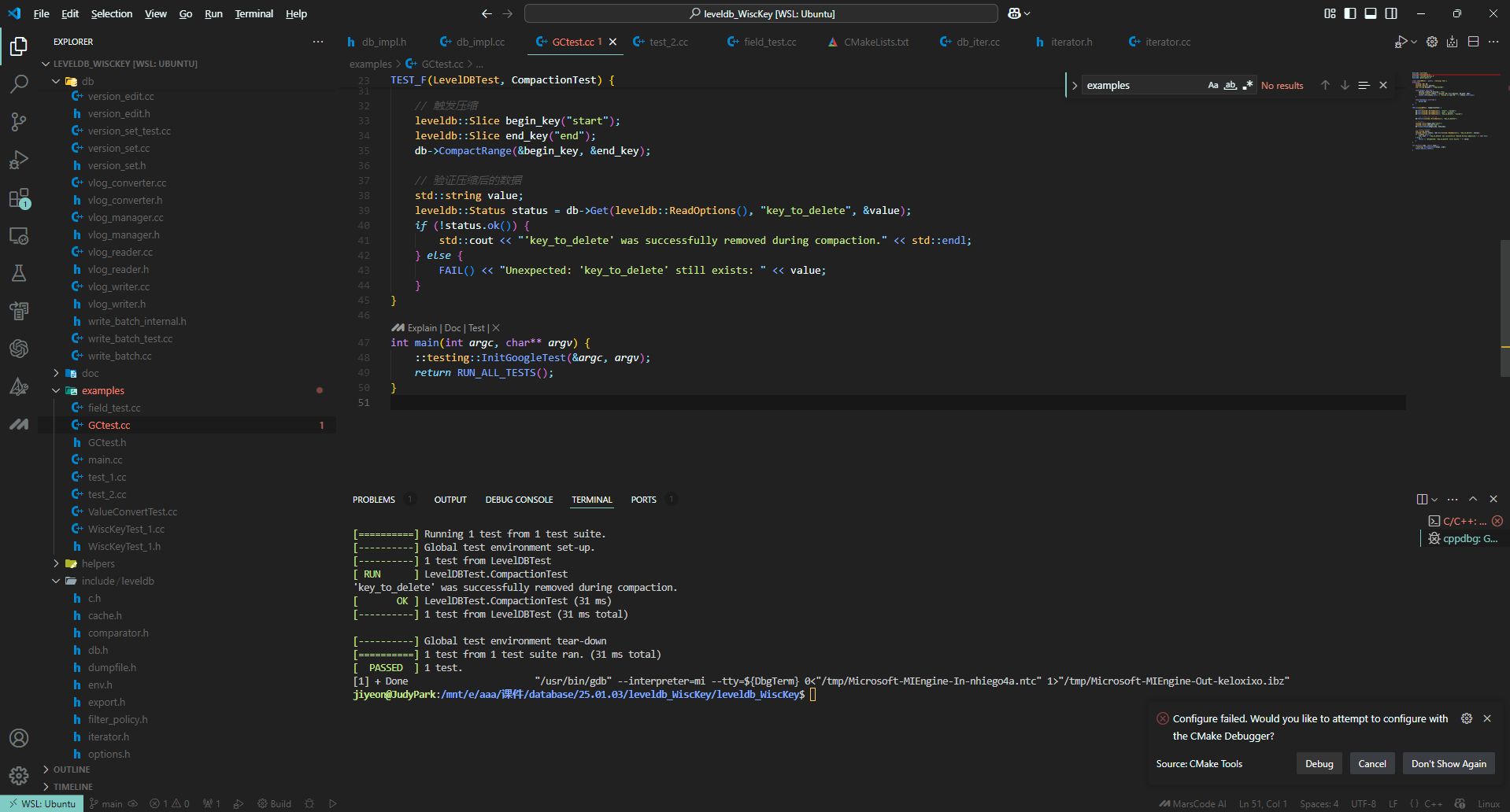Click the editor minimap

1453,110
